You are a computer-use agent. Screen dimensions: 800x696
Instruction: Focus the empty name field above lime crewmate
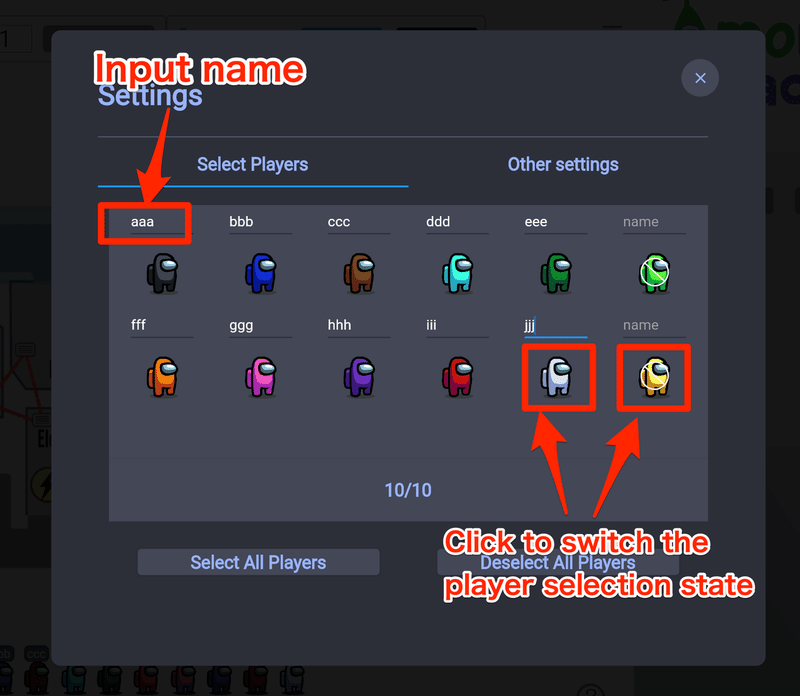[x=654, y=222]
